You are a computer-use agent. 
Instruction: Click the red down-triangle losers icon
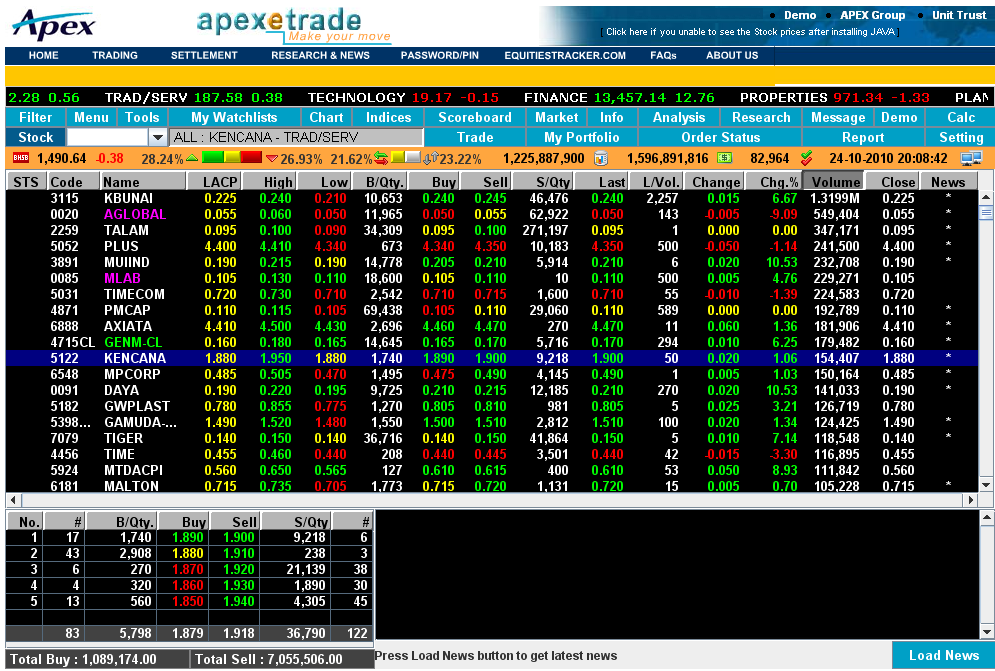click(x=271, y=158)
